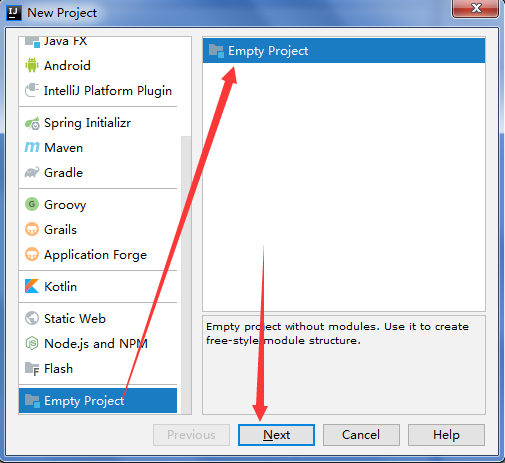Click the IntelliJ IDEA logo in title bar
The width and height of the screenshot is (505, 463).
point(14,13)
